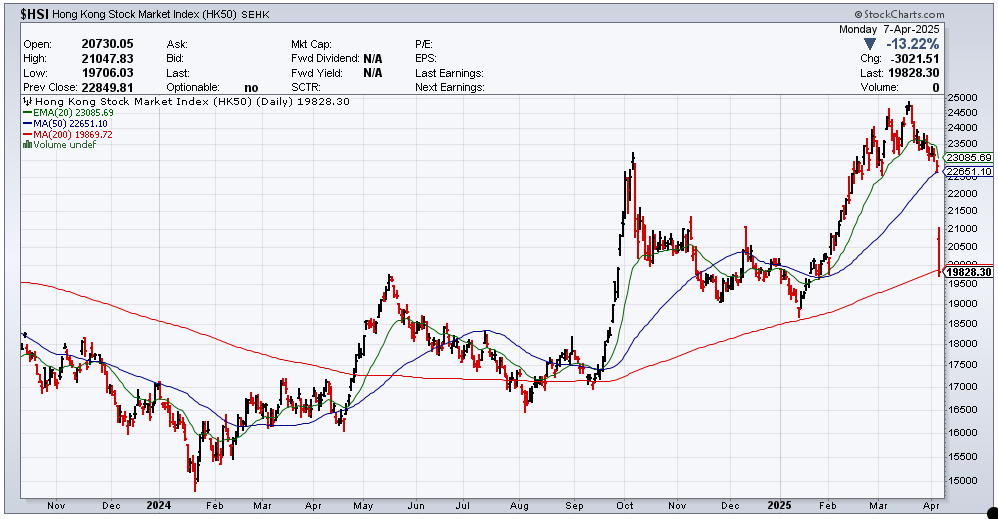Viewport: 998px width, 519px height.
Task: Click the blue 22651.10 MA price tag
Action: pos(967,172)
